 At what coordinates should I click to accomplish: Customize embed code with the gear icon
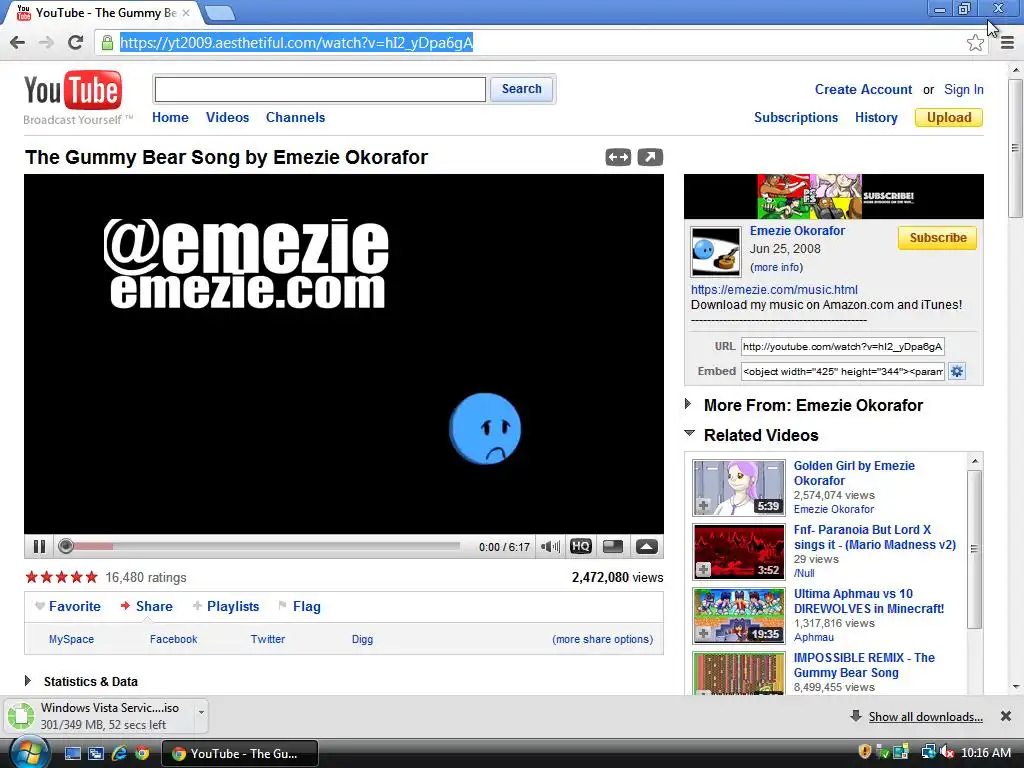pos(957,372)
